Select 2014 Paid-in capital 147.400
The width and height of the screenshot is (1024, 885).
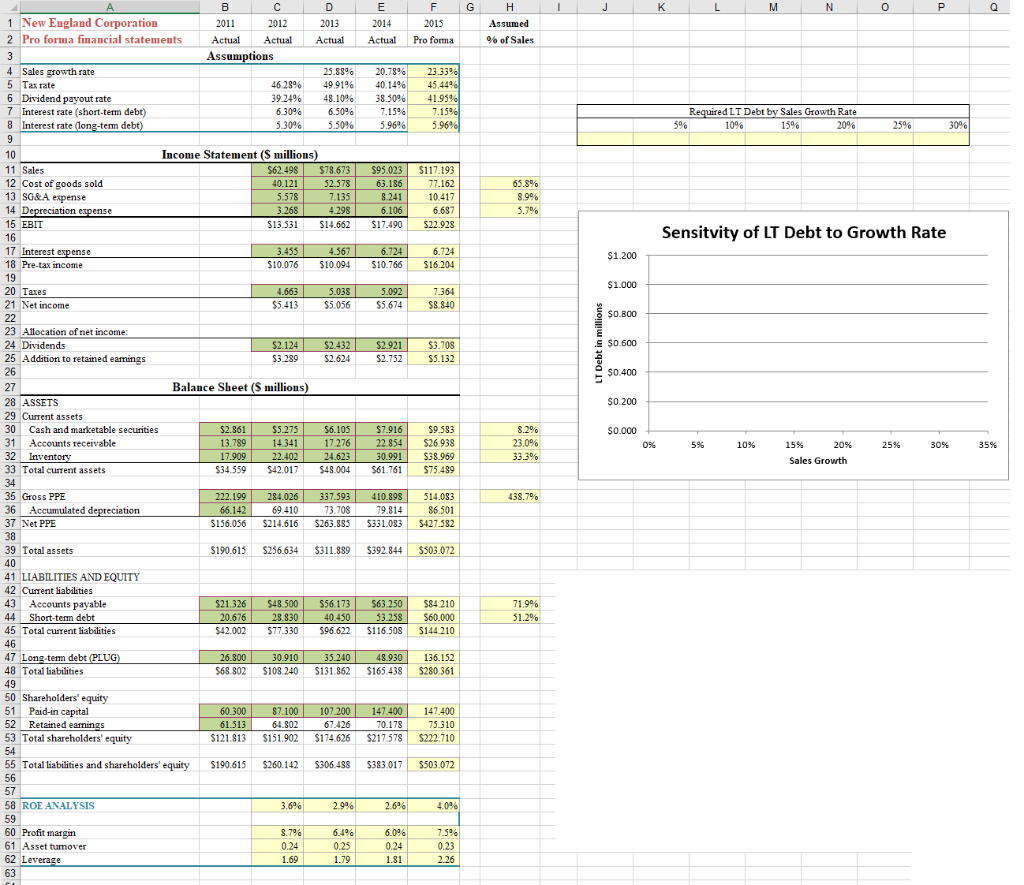coord(381,711)
